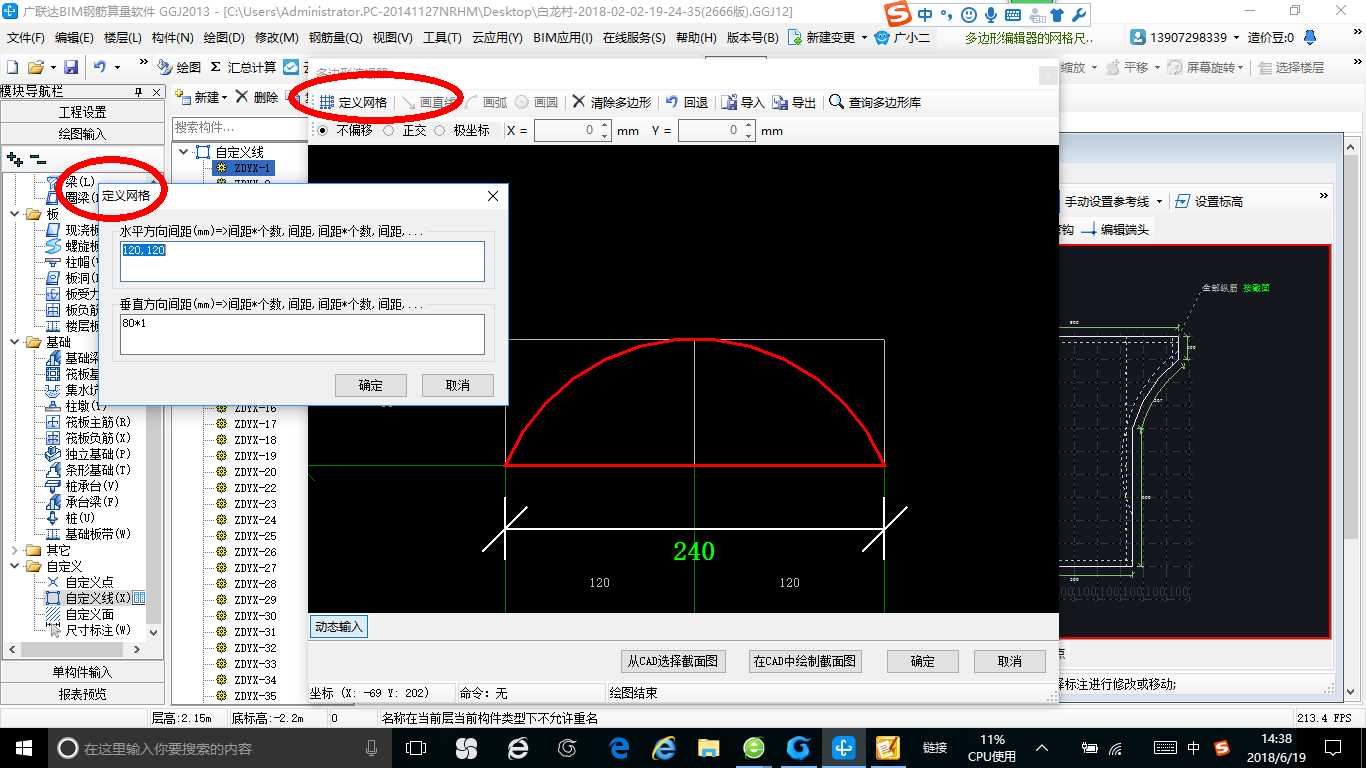Screen dimensions: 1366x768
Task: Select 自定义点 in navigation tree
Action: pyautogui.click(x=89, y=582)
